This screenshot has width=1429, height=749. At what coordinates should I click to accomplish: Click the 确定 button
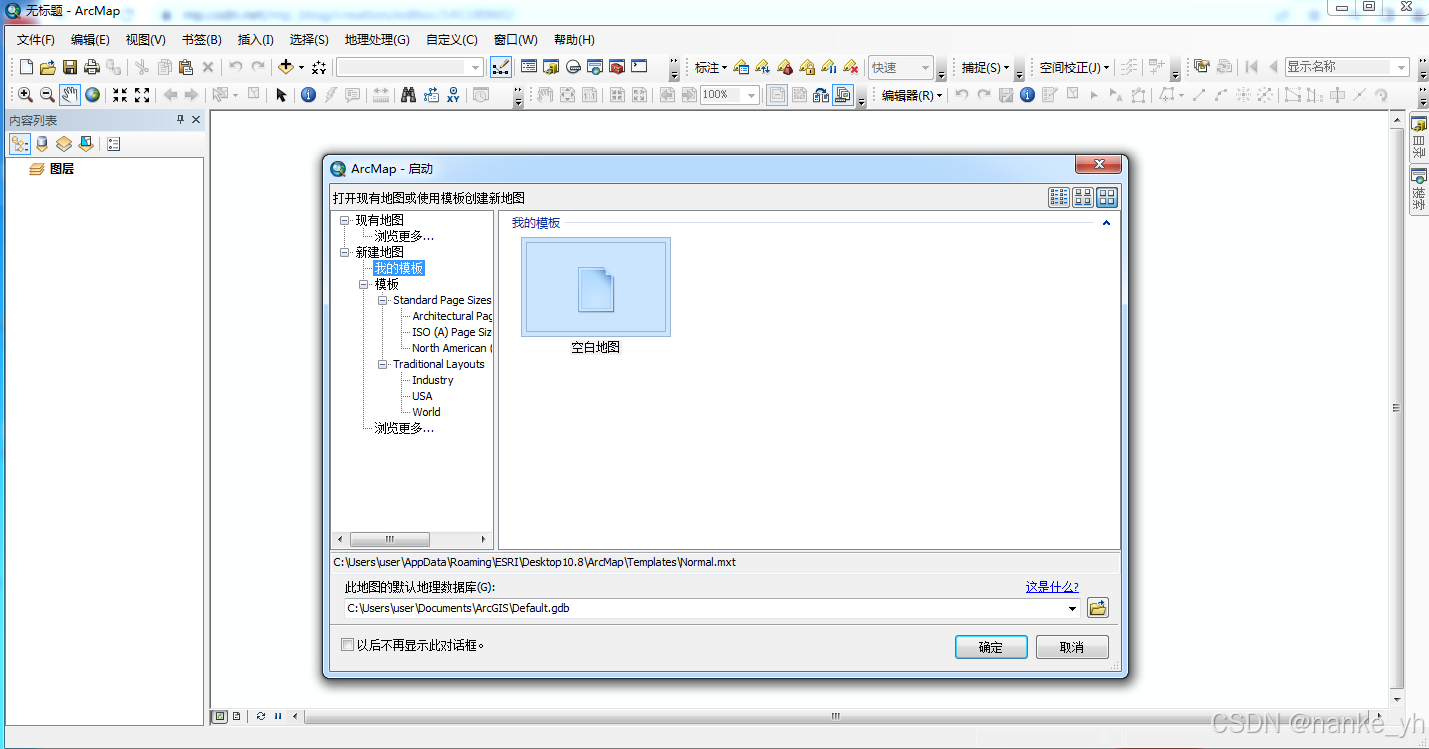pyautogui.click(x=991, y=647)
